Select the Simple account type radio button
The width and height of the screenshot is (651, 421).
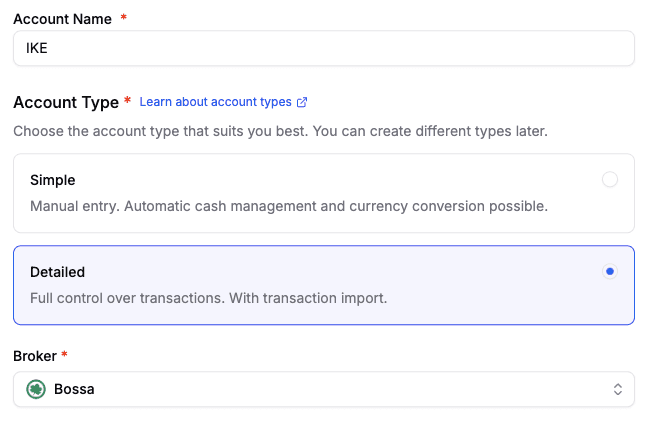609,179
